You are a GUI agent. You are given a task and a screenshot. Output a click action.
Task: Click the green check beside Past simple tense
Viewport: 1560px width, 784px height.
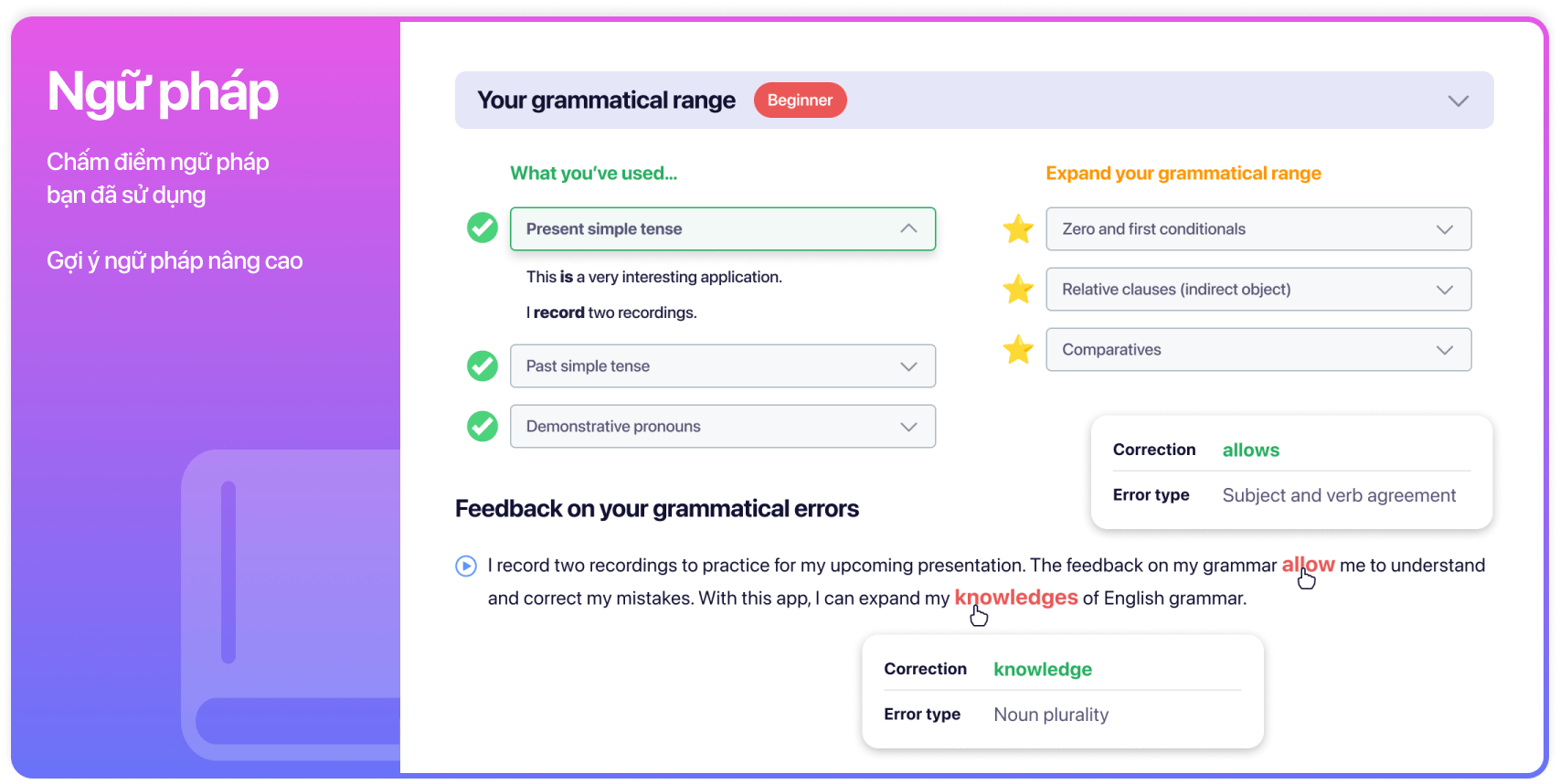pos(483,366)
